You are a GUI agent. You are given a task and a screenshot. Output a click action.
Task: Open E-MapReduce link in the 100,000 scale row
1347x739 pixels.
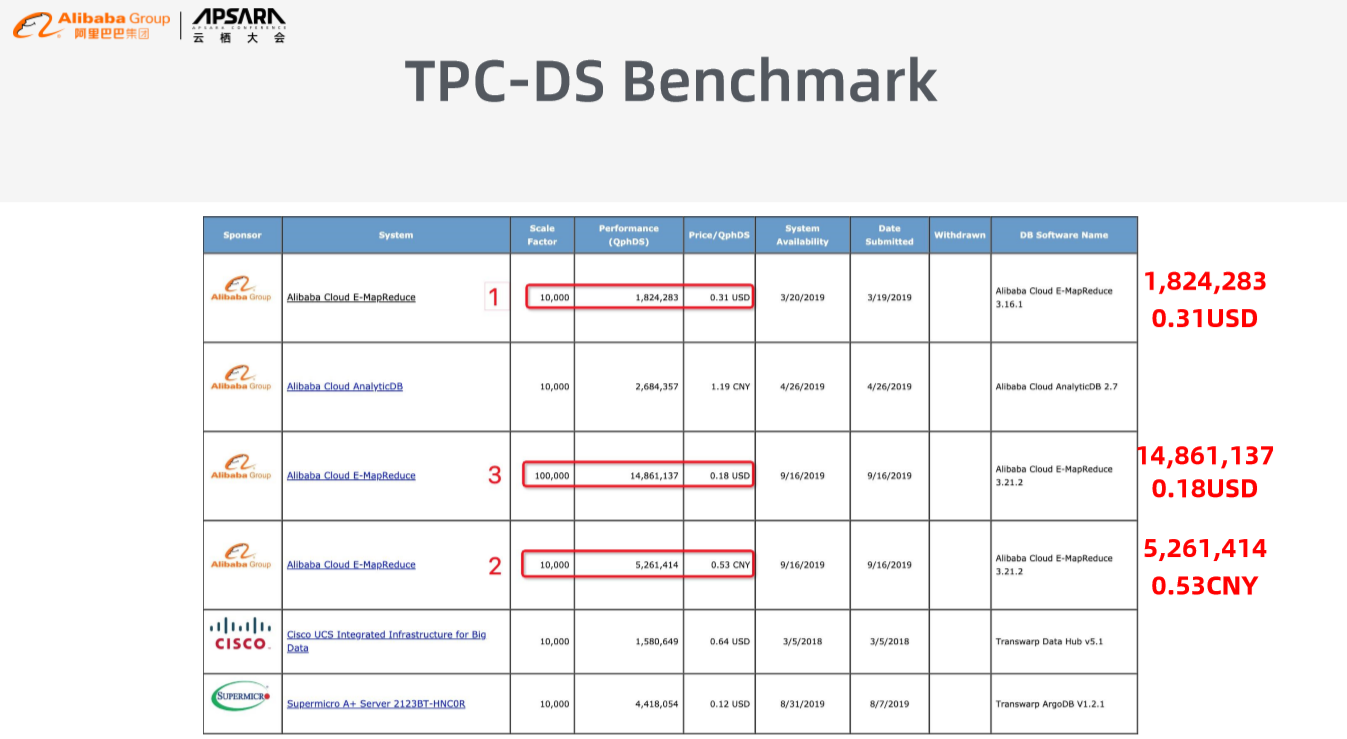click(351, 475)
